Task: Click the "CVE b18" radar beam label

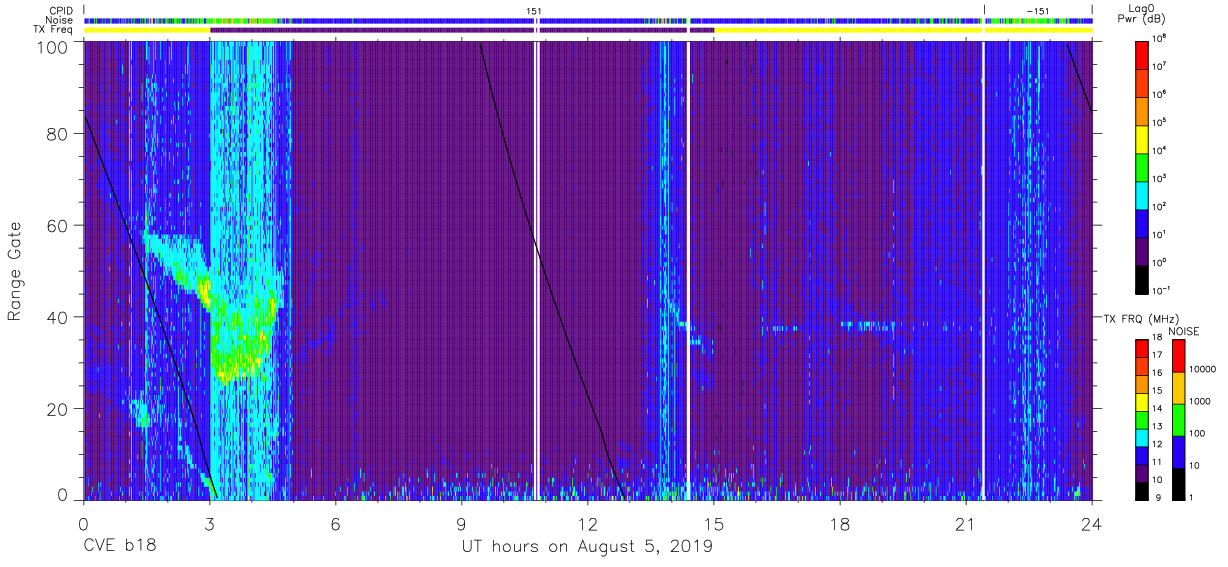Action: (119, 546)
